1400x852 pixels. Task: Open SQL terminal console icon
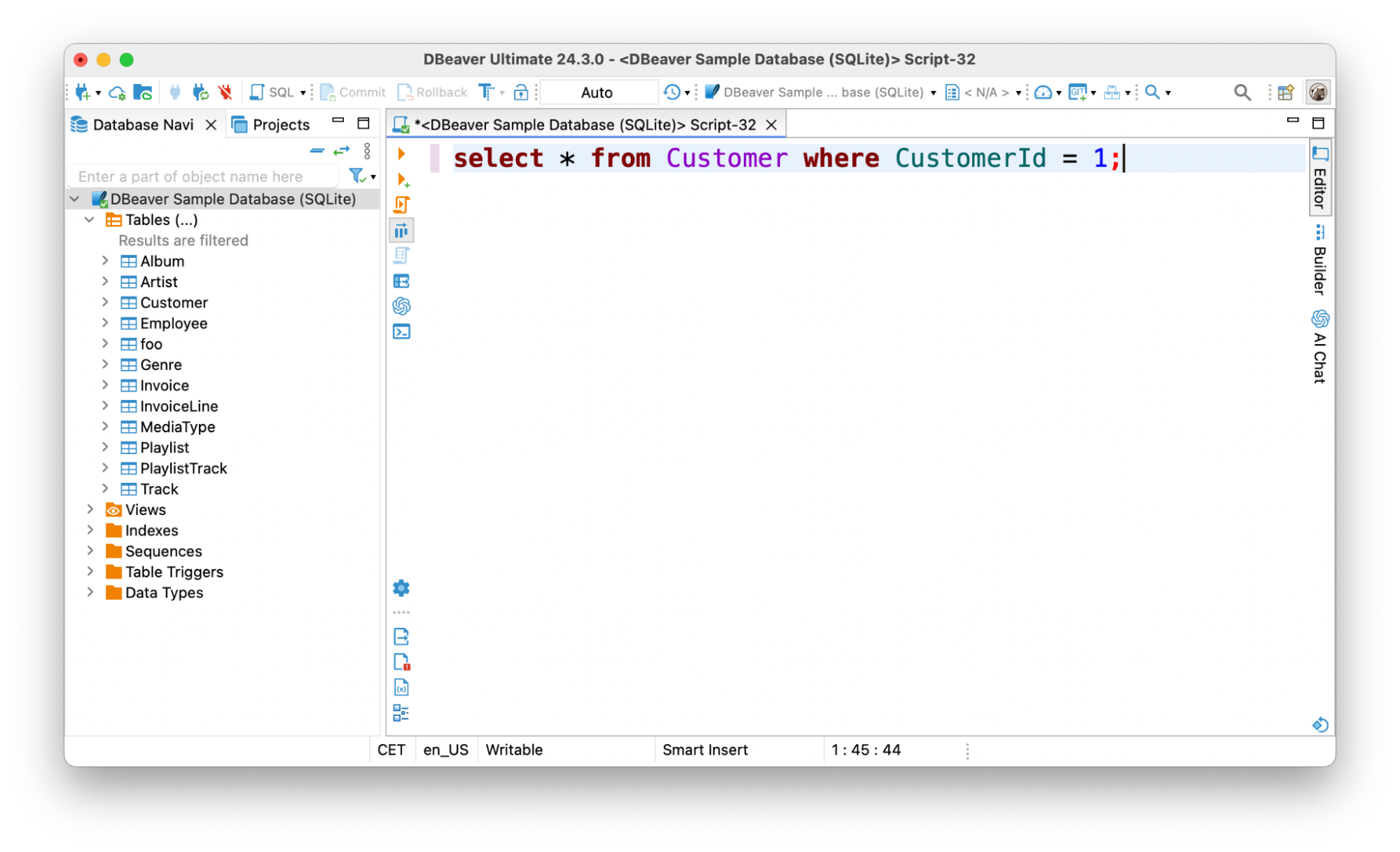[401, 331]
